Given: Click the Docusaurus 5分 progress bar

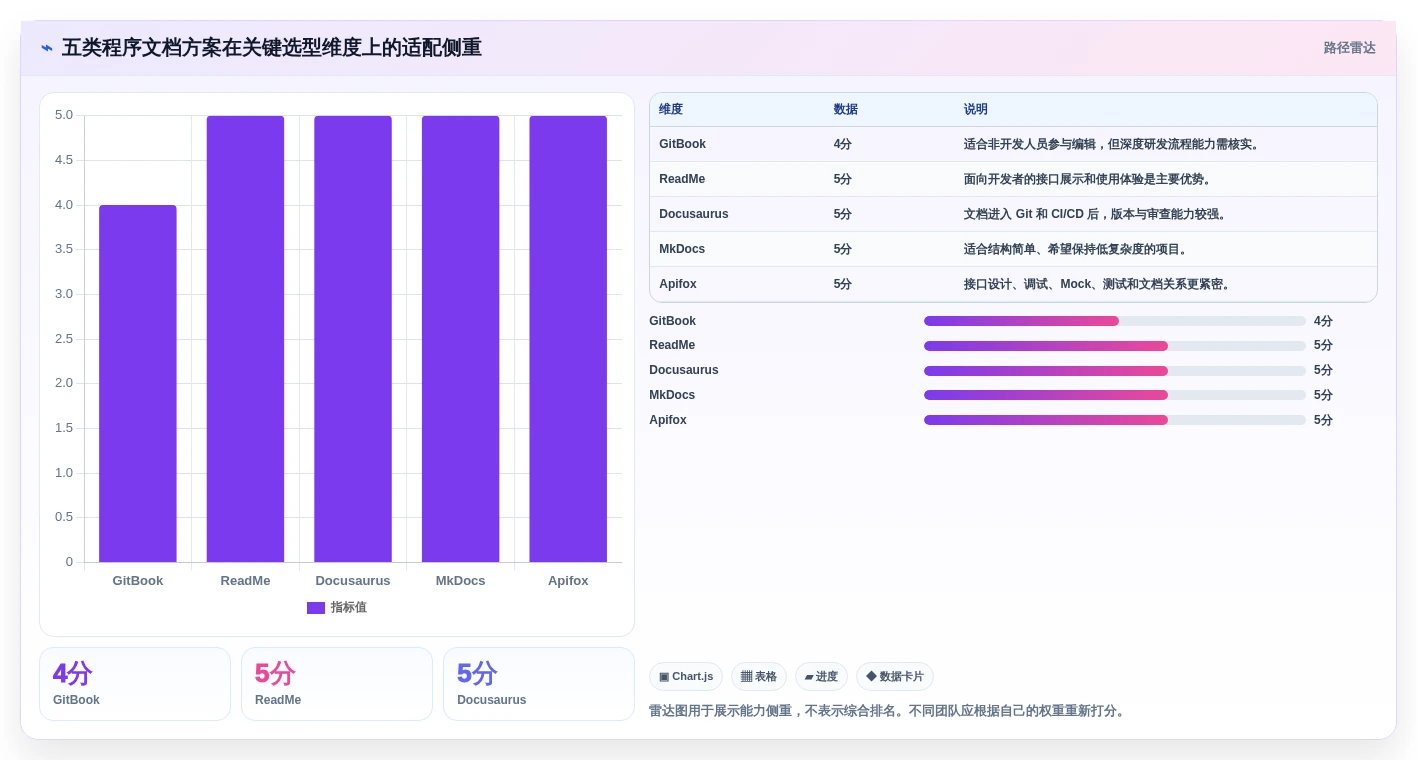Looking at the screenshot, I should (1115, 371).
